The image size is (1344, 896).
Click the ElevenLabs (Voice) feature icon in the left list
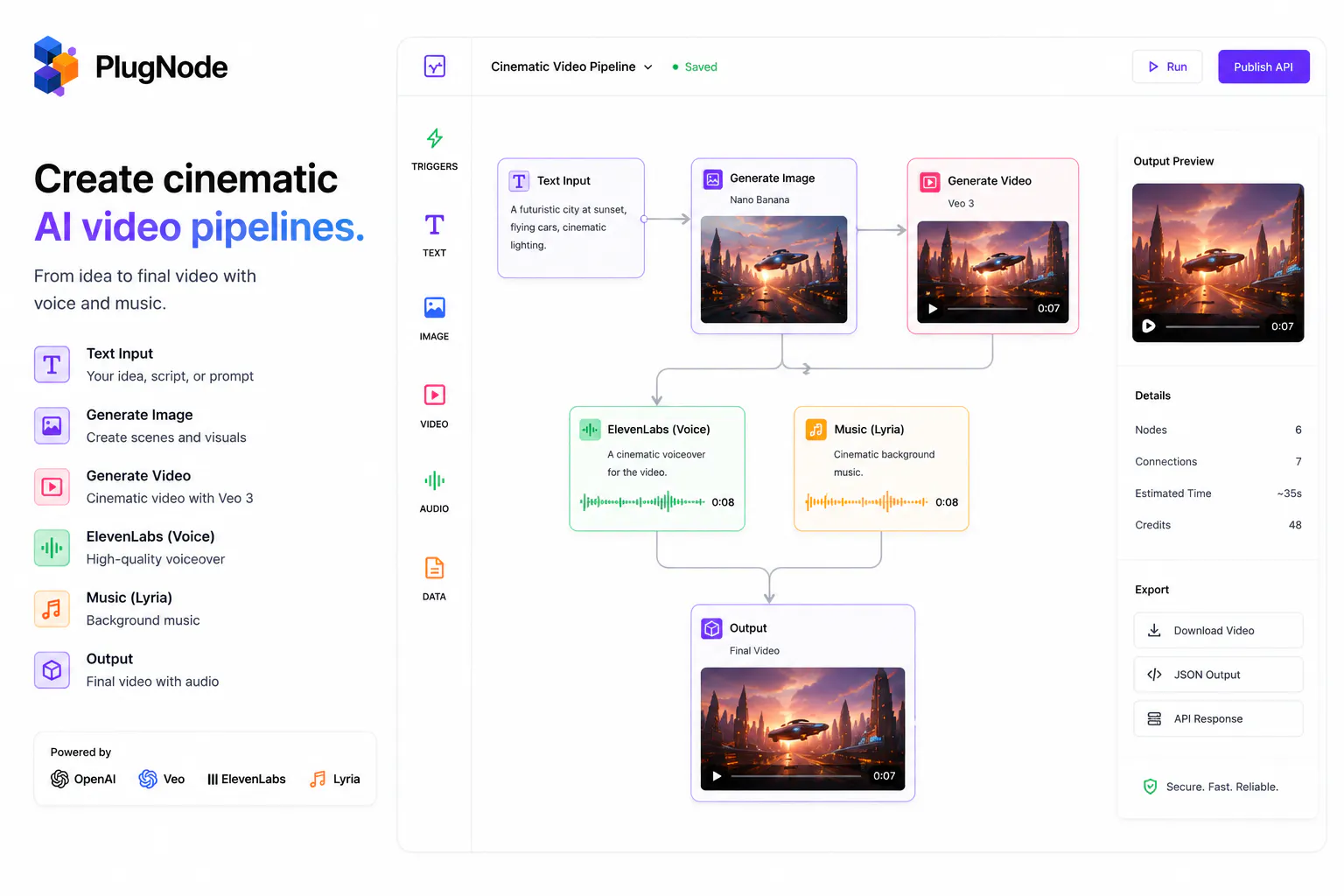tap(52, 549)
